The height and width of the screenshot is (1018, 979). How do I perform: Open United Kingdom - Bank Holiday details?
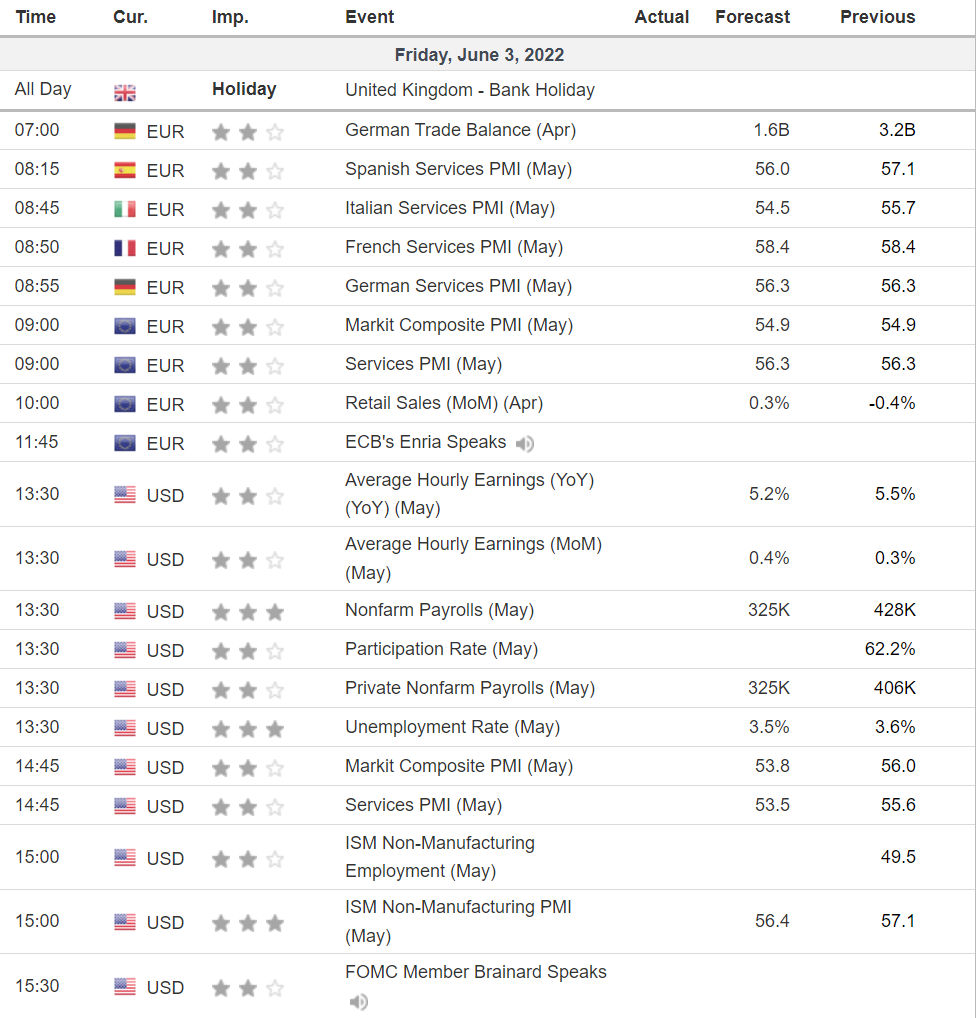(470, 90)
